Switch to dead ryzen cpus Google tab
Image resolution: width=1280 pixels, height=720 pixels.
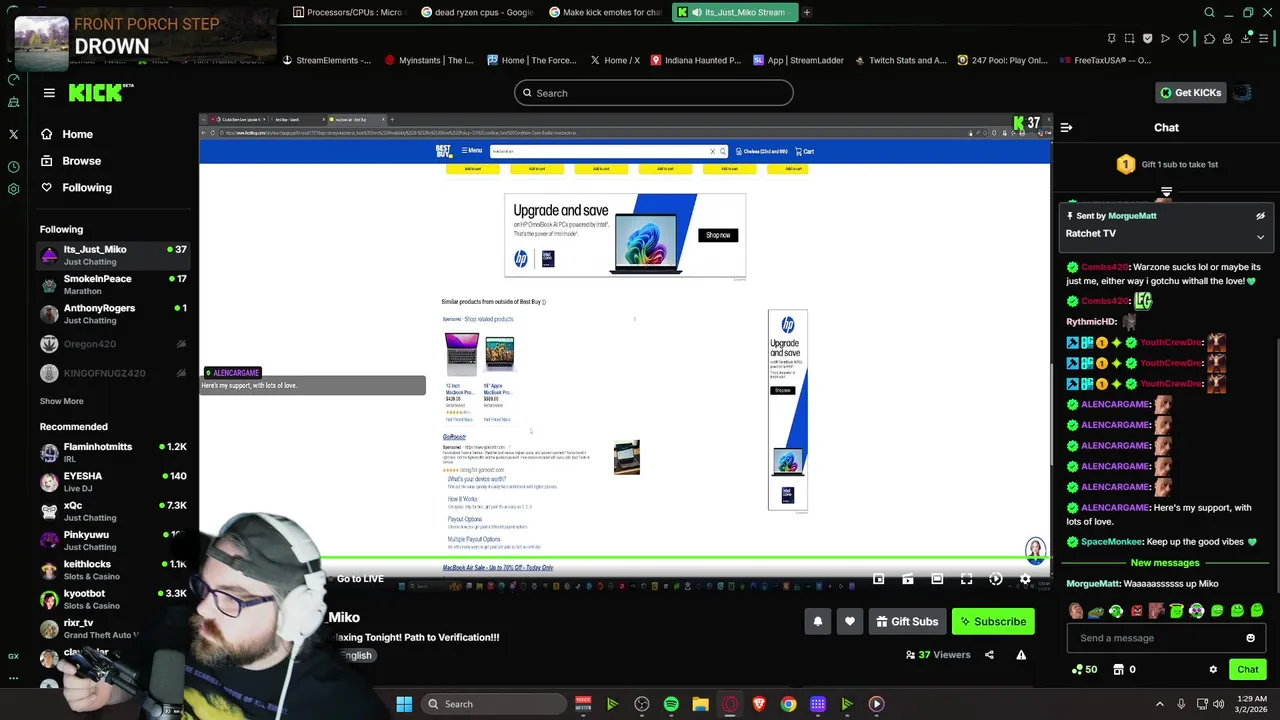pyautogui.click(x=478, y=12)
